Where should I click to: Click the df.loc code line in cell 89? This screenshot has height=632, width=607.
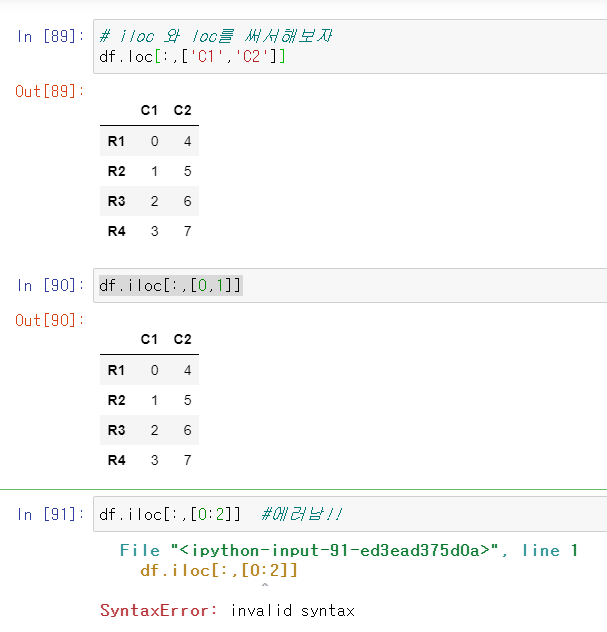pyautogui.click(x=192, y=56)
